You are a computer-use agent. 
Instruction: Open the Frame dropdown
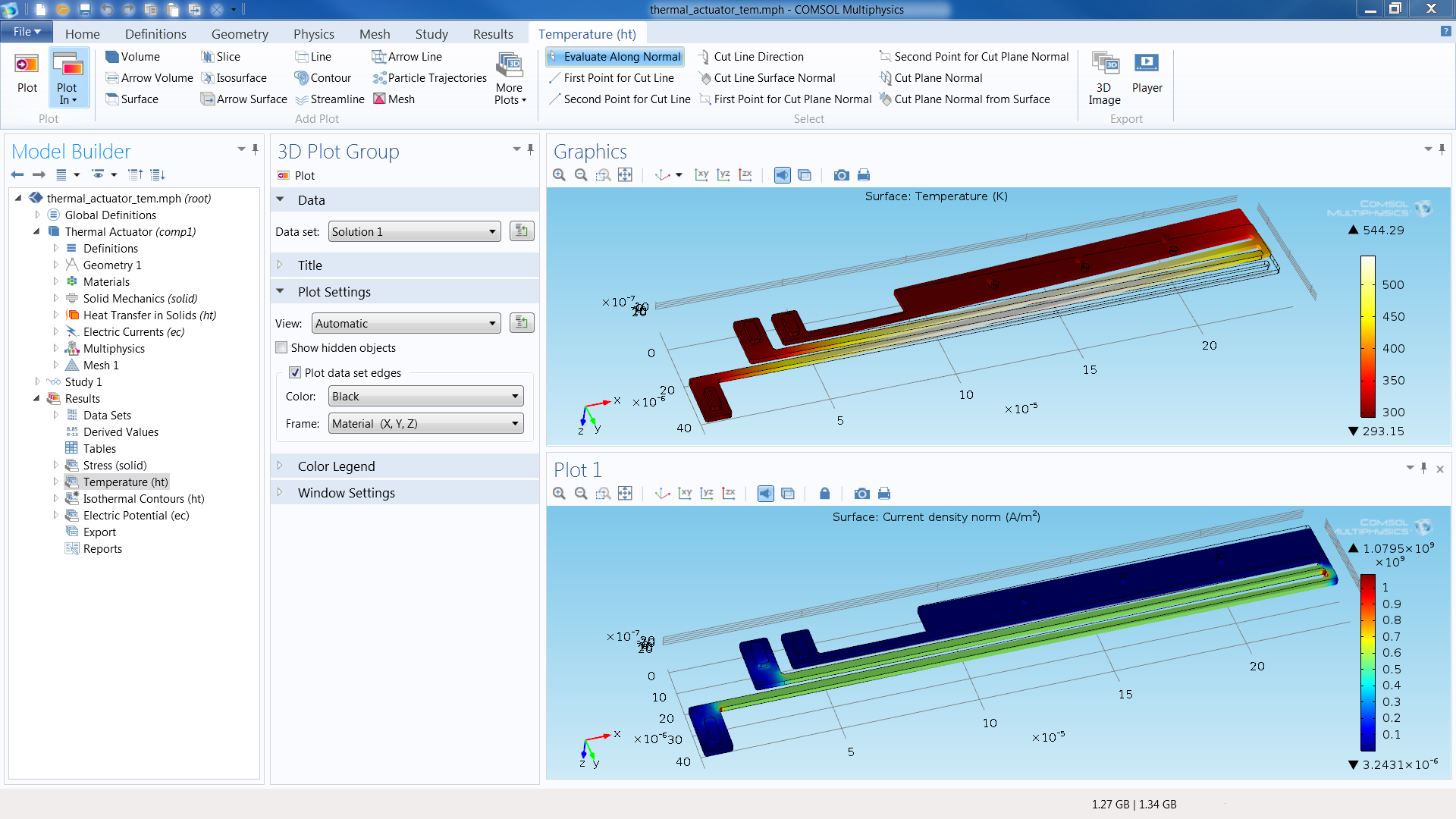coord(426,424)
